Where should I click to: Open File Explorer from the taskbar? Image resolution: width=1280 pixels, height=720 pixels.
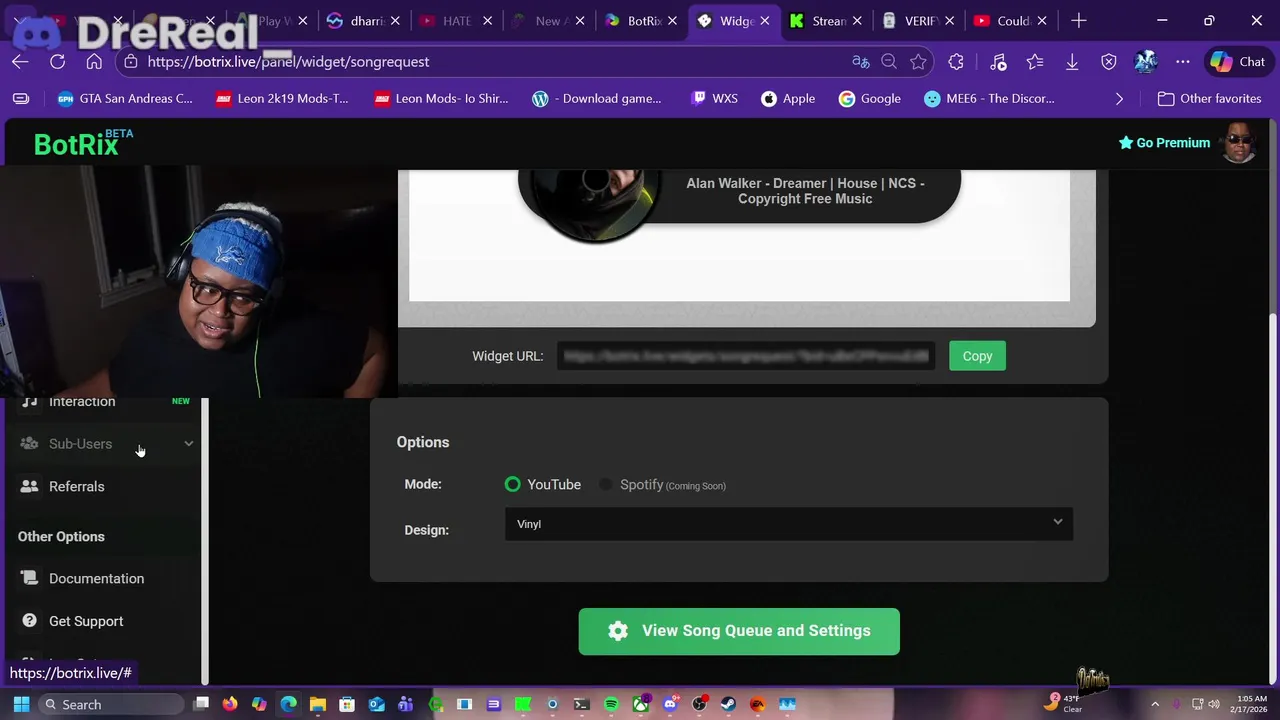tap(318, 705)
